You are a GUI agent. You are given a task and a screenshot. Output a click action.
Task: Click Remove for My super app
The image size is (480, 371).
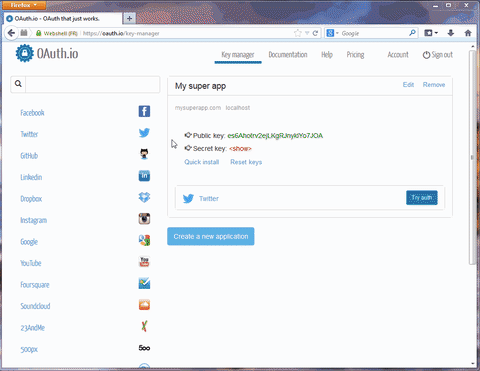click(x=434, y=85)
